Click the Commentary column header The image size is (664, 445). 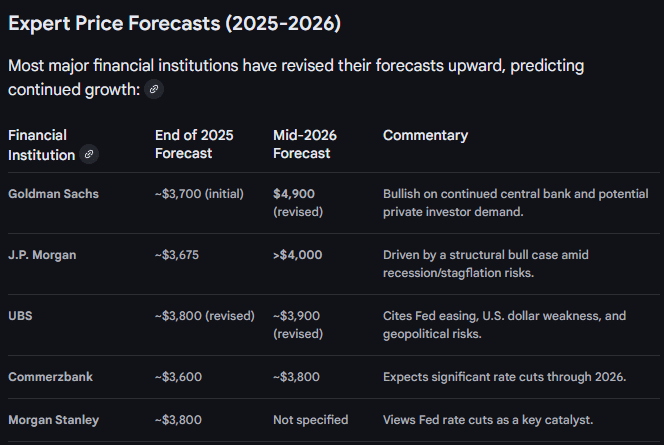[425, 135]
